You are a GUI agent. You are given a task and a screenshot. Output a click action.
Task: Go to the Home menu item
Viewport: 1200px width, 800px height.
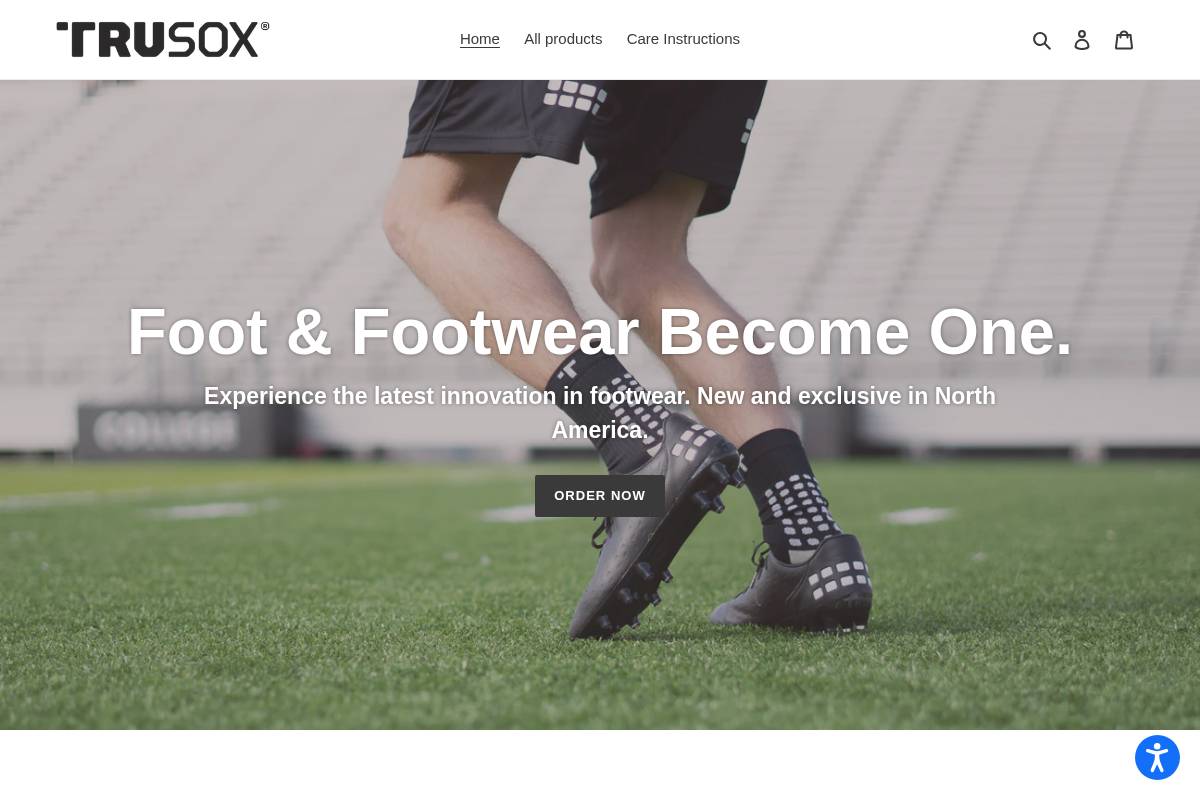(x=480, y=39)
